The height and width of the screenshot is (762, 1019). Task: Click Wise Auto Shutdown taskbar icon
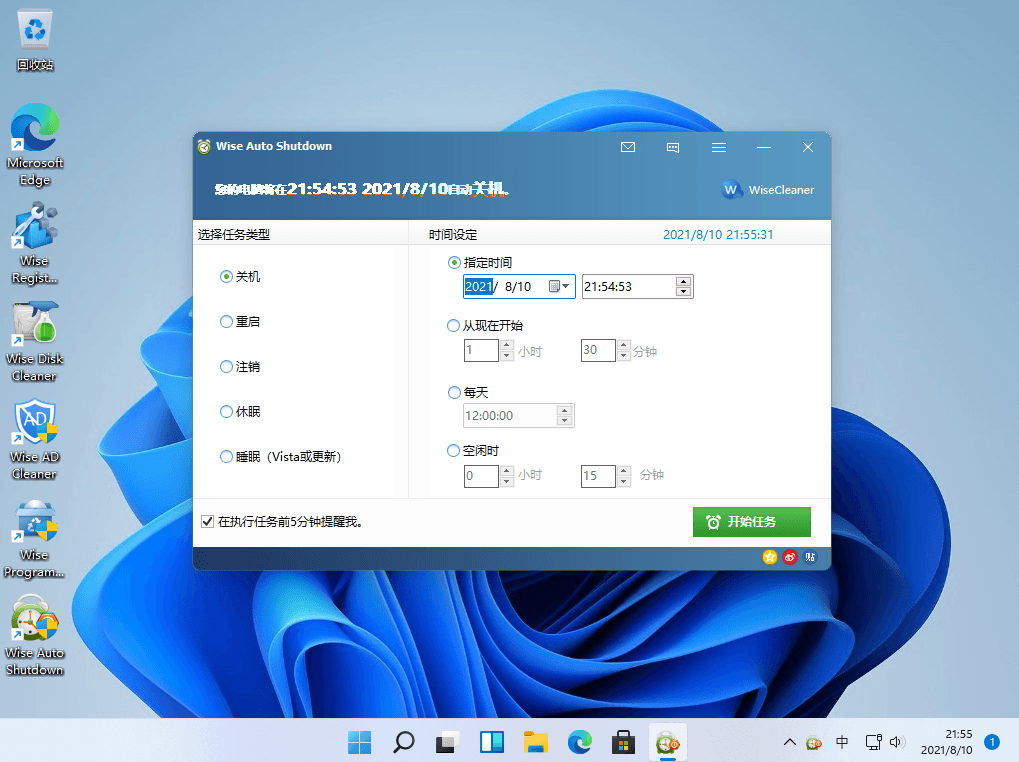click(x=668, y=742)
